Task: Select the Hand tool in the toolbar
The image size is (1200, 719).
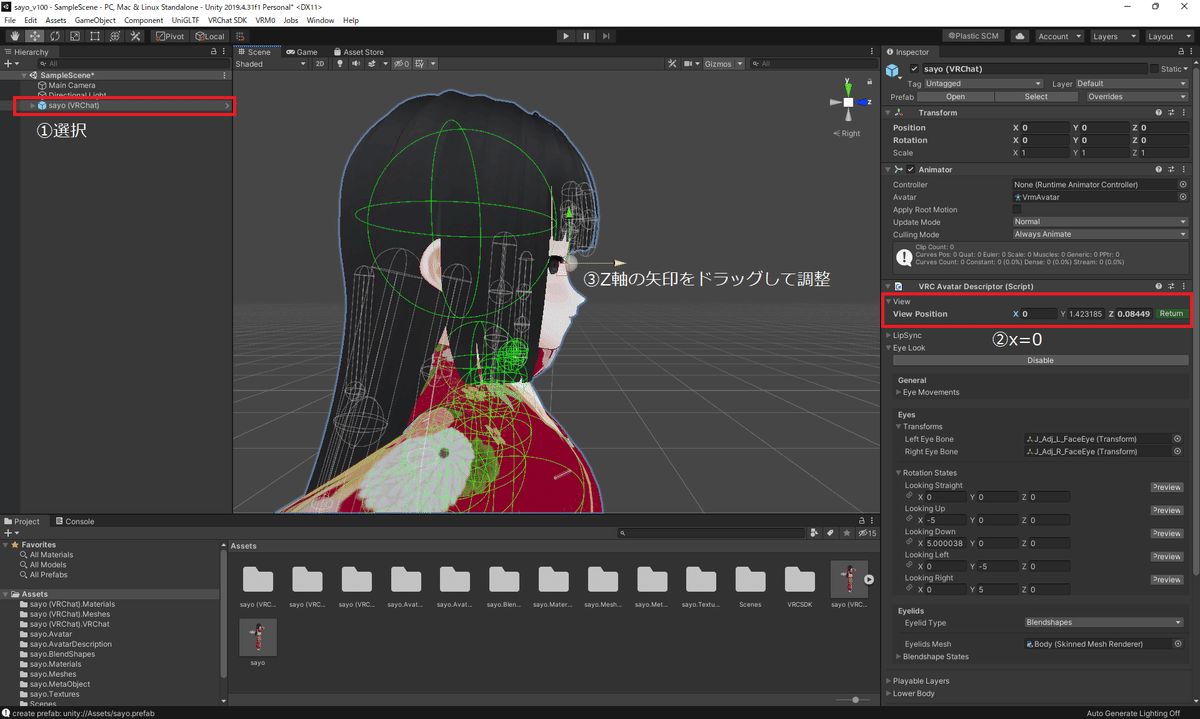Action: click(x=14, y=36)
